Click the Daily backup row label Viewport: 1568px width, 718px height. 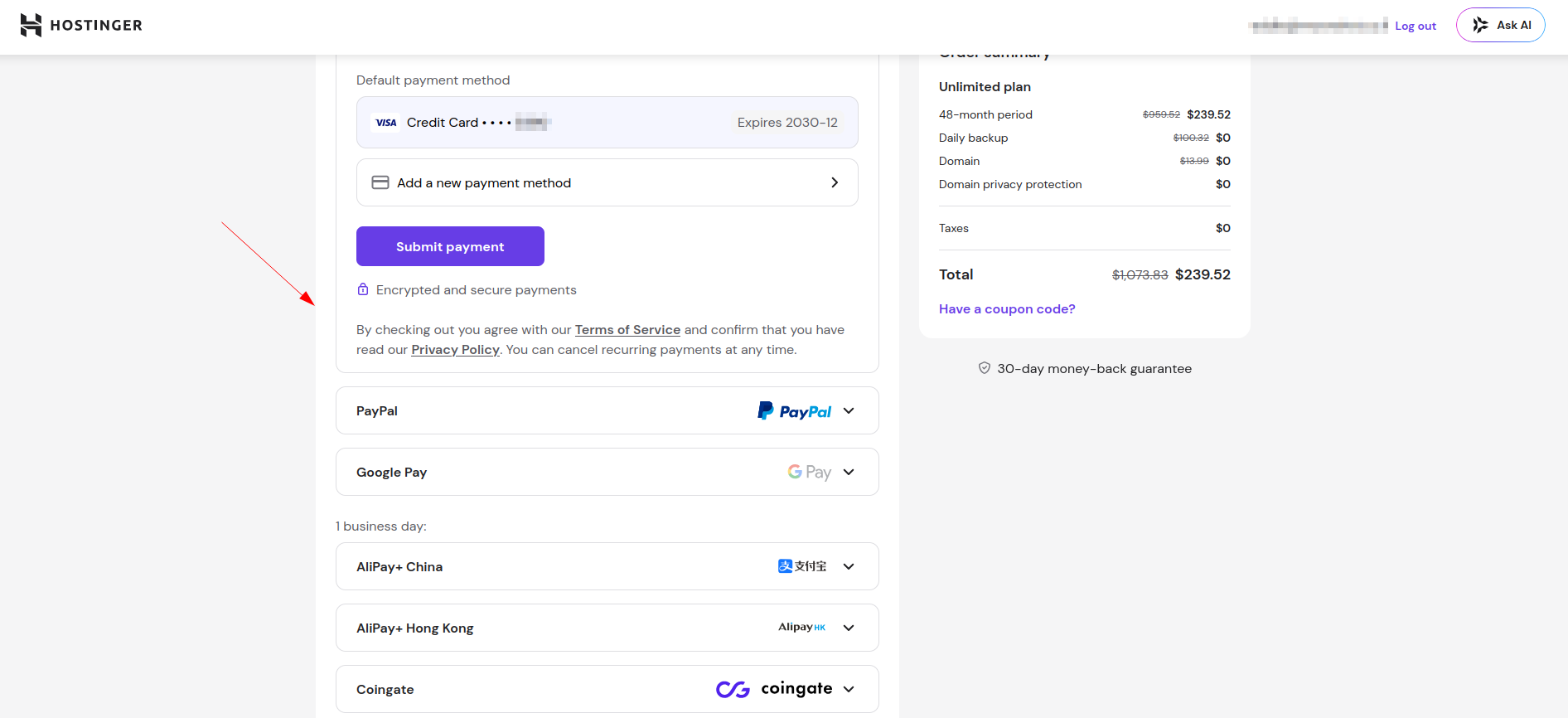tap(973, 138)
